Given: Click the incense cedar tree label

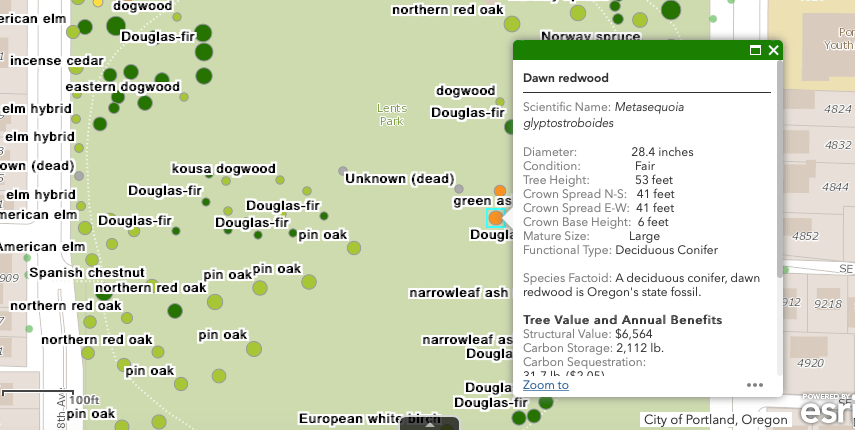Looking at the screenshot, I should (57, 61).
